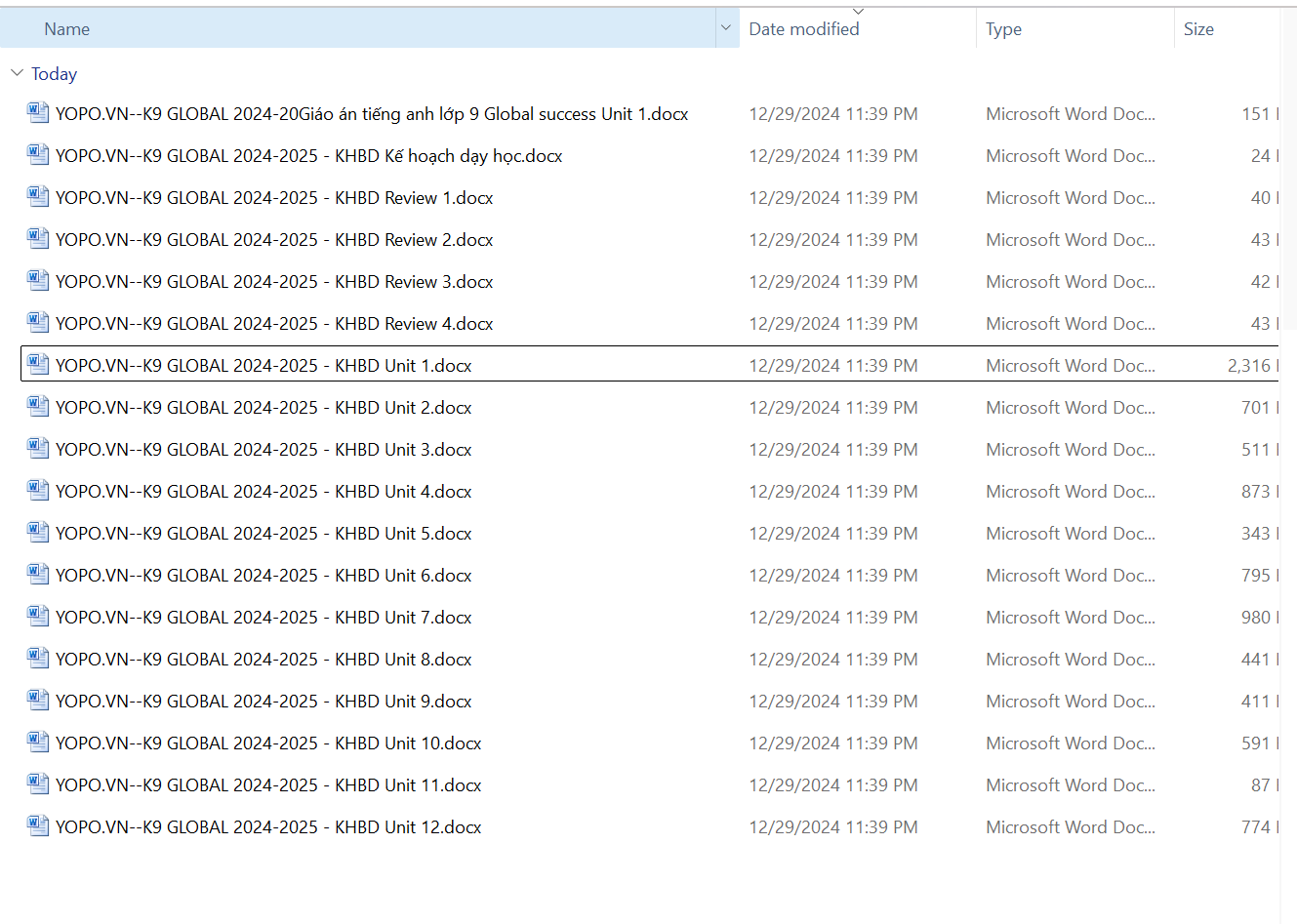Select file name KHBD Unit 5.docx
Image resolution: width=1297 pixels, height=924 pixels.
click(263, 534)
